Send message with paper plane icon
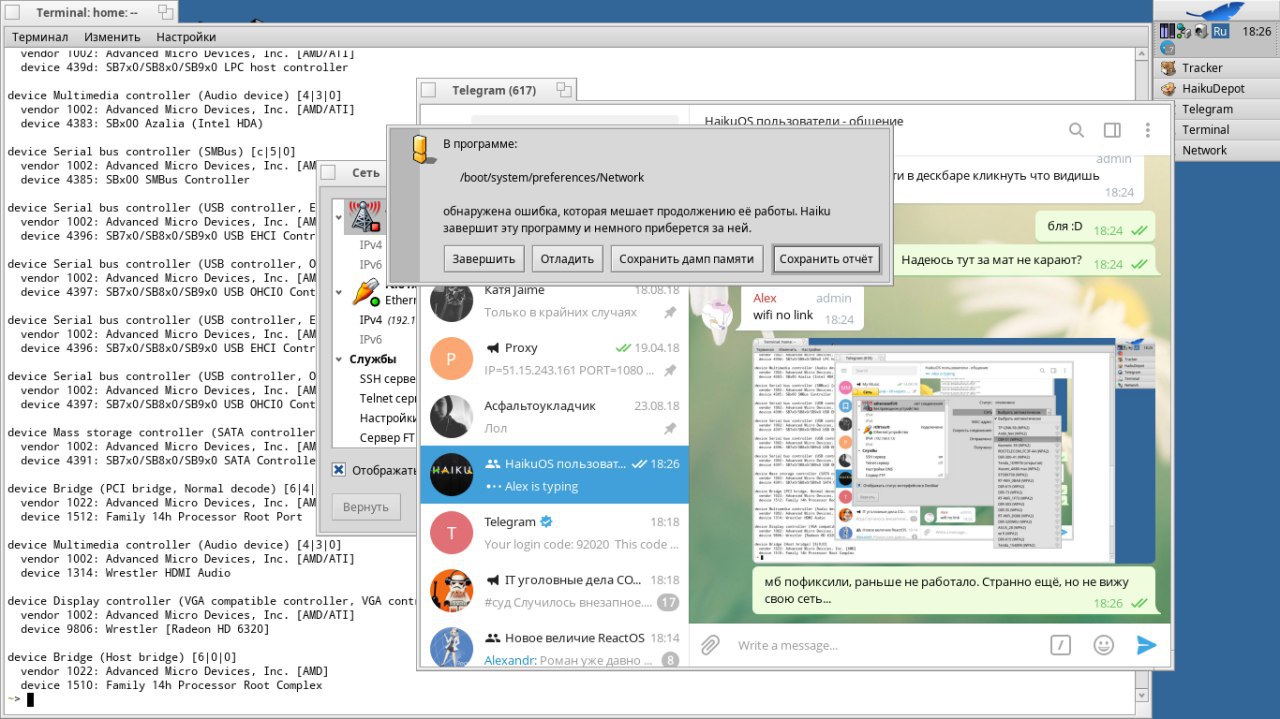Viewport: 1280px width, 719px height. 1146,645
